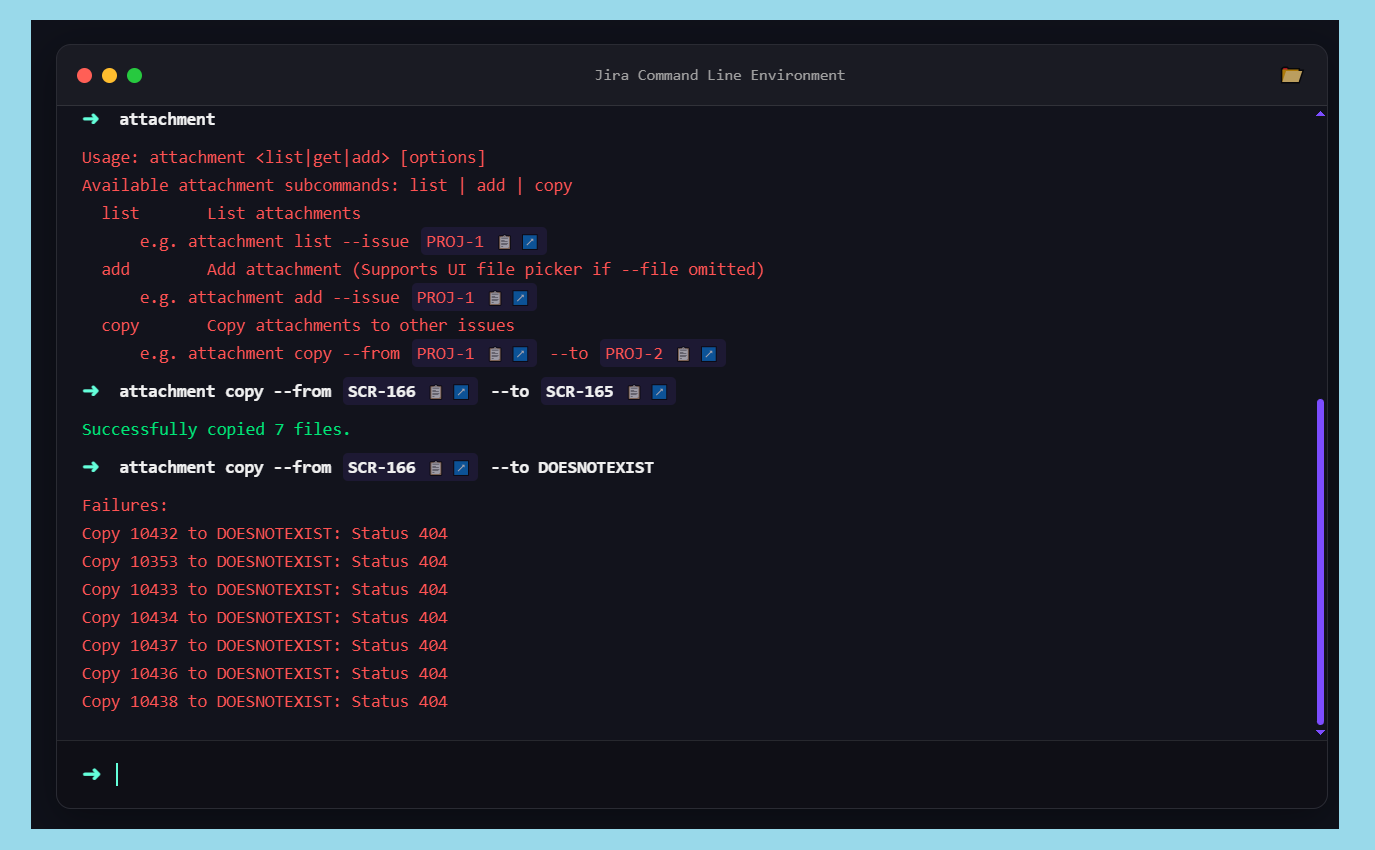The image size is (1375, 850).
Task: Maximize the window with the green button
Action: coord(134,75)
